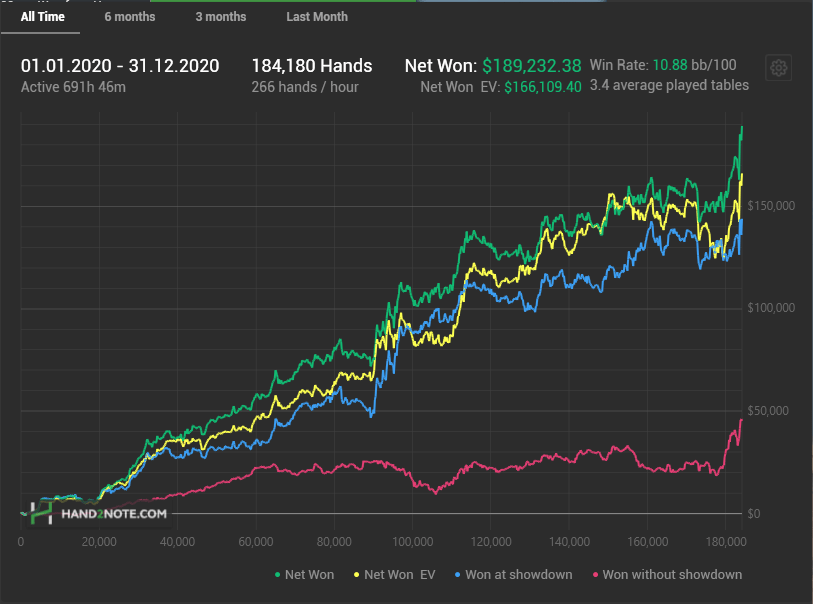
Task: Toggle the Net Won EV legend series
Action: pos(394,574)
